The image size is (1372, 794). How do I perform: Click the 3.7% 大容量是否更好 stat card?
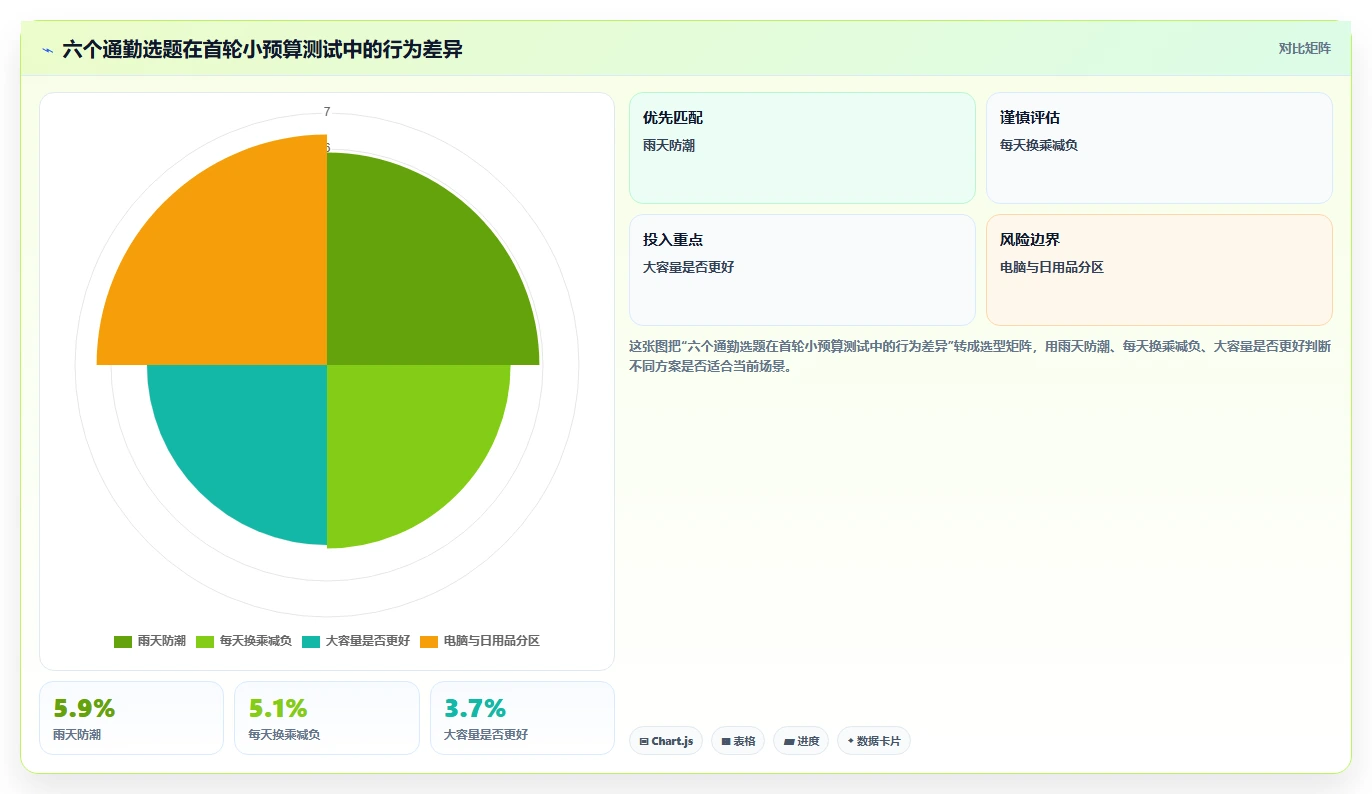[x=522, y=718]
